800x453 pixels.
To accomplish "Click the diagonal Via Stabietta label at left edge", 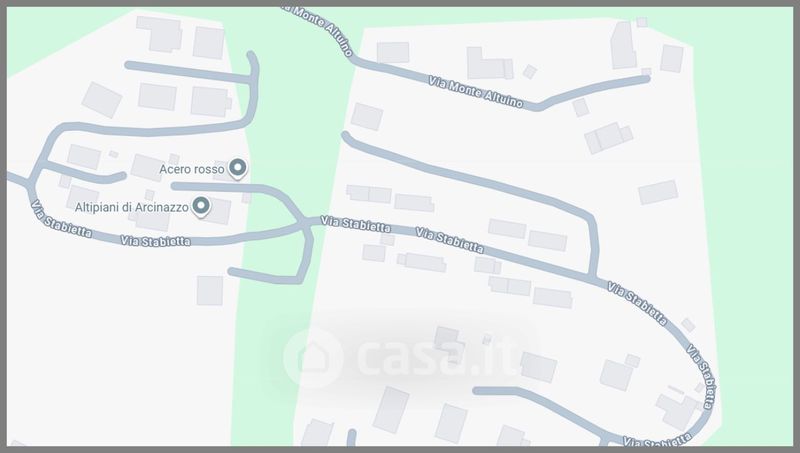I will [61, 219].
